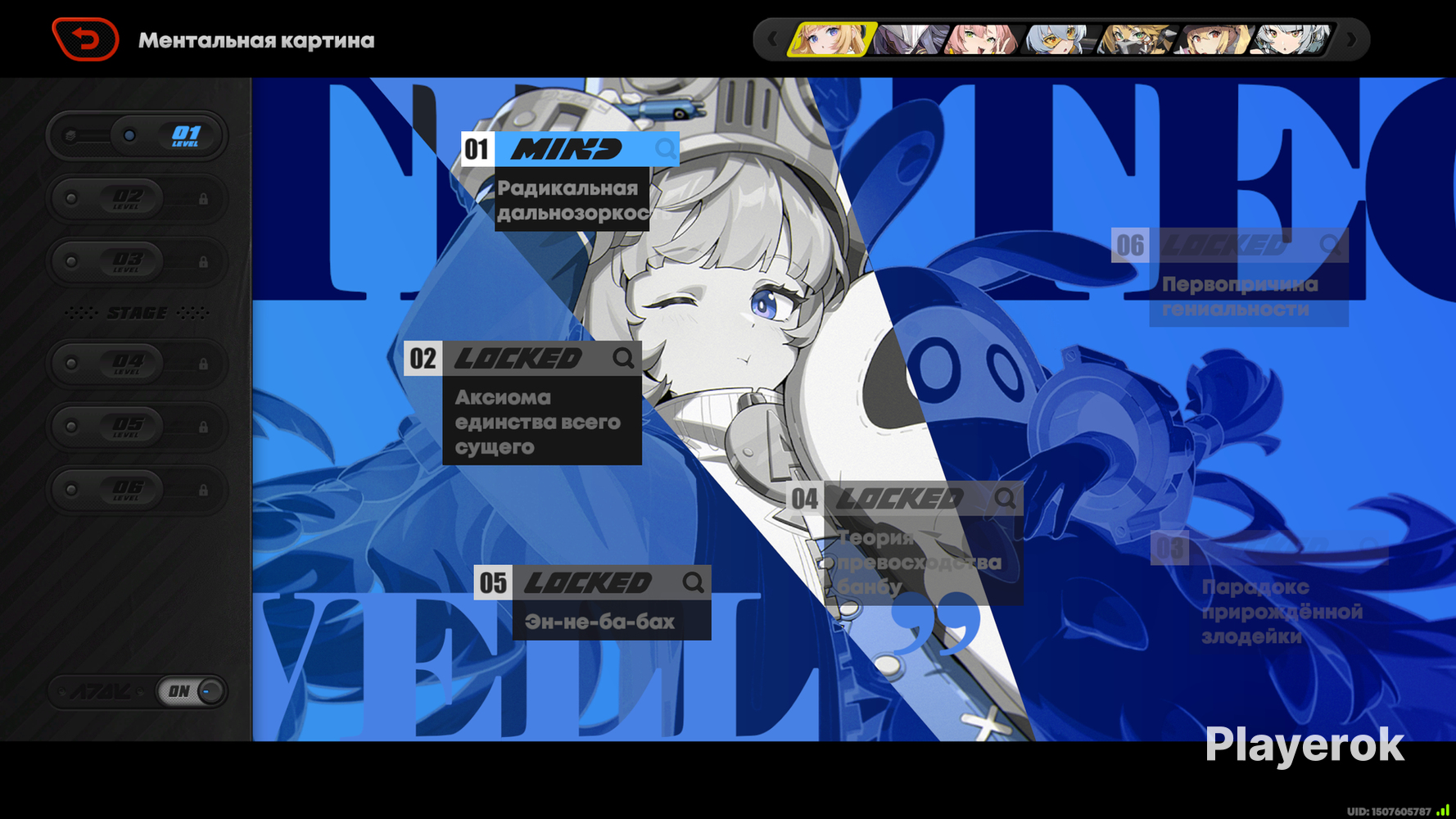Select the last white-haired character thumbnail
Screen dimensions: 1456x819
click(x=1292, y=39)
